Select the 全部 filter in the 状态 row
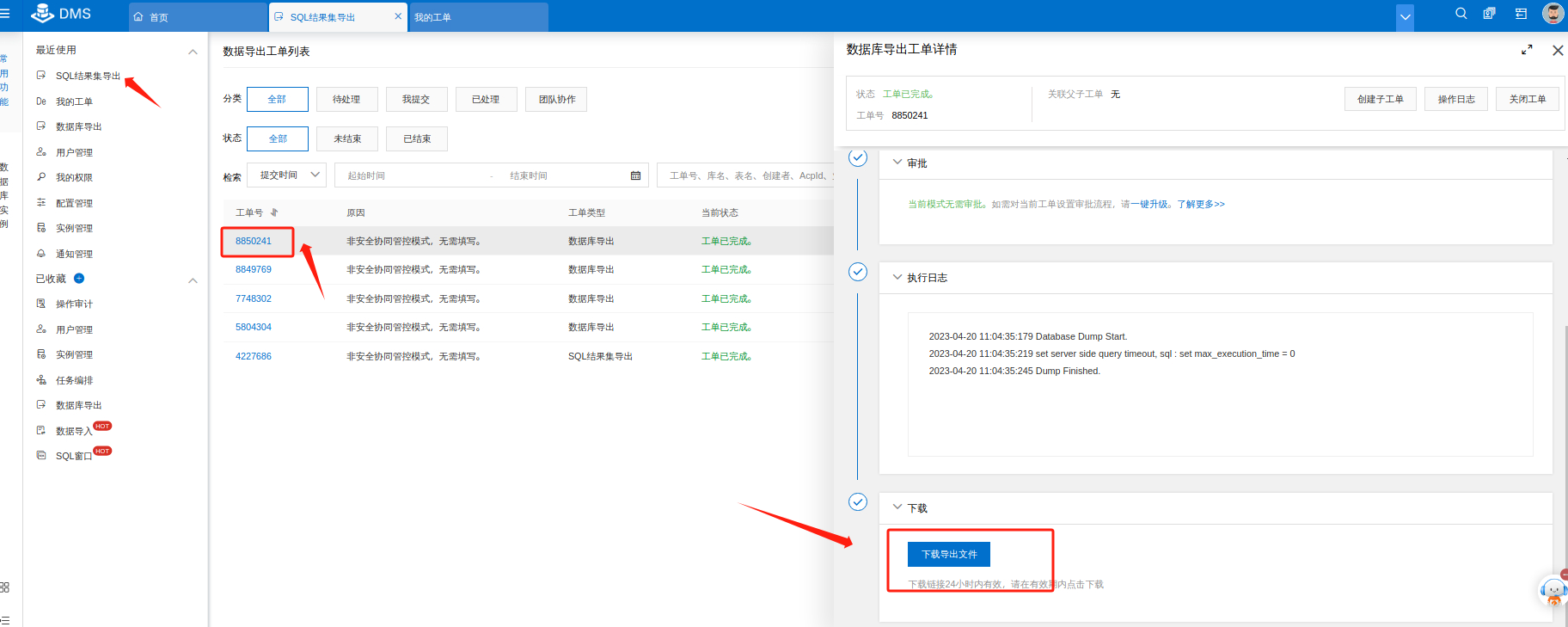Viewport: 1568px width, 627px height. pos(277,138)
